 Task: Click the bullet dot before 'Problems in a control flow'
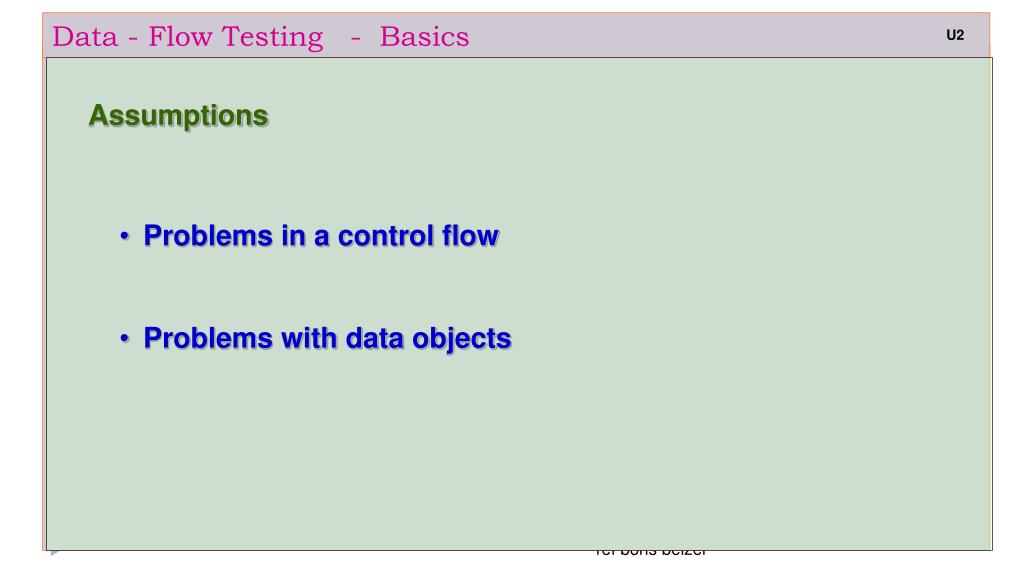[125, 236]
